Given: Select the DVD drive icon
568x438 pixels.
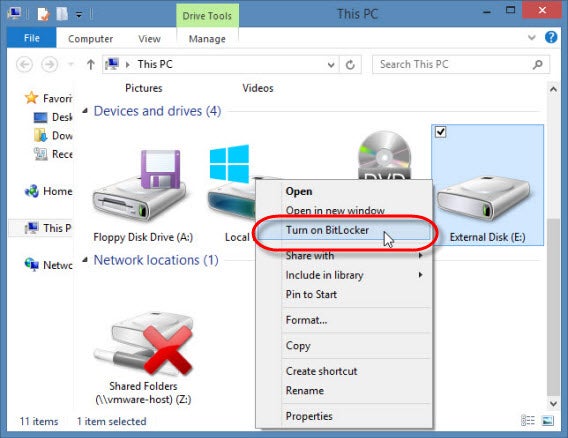Looking at the screenshot, I should point(384,156).
